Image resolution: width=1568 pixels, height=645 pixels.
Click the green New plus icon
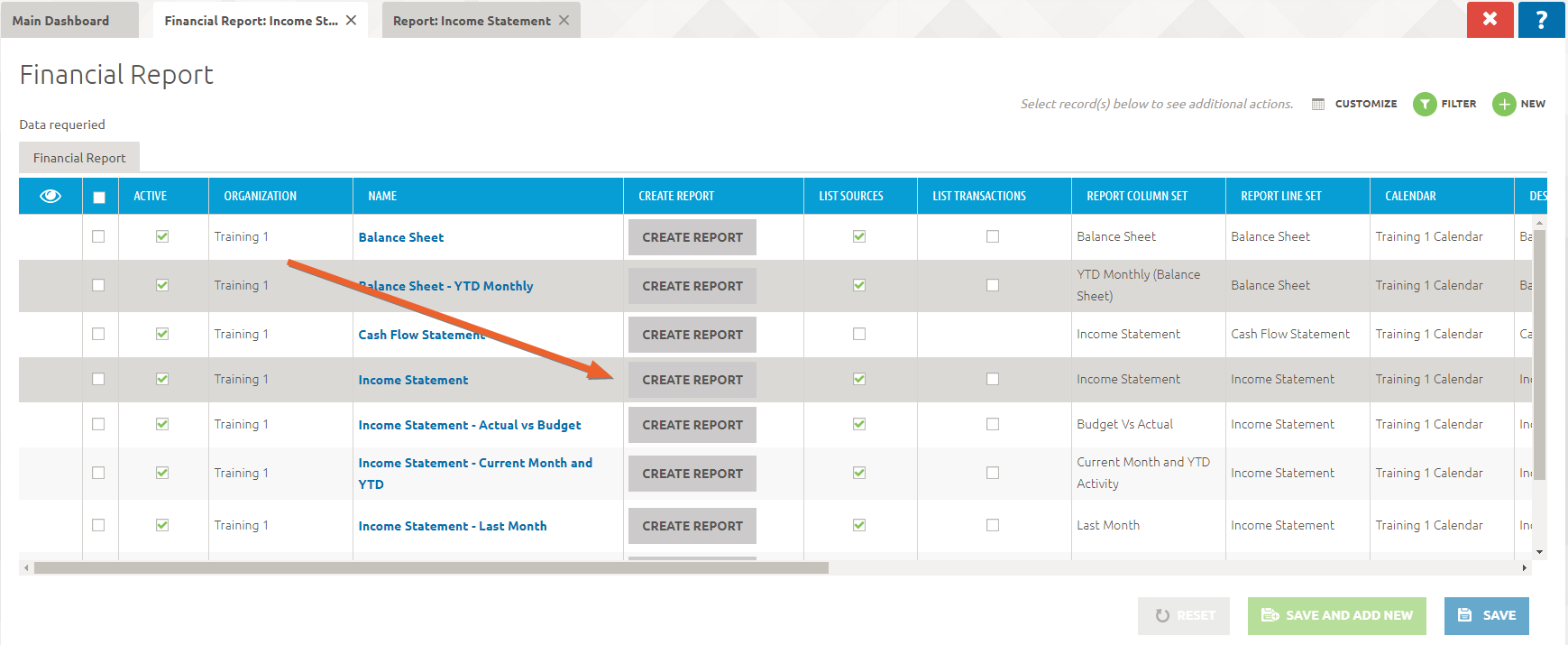point(1504,104)
